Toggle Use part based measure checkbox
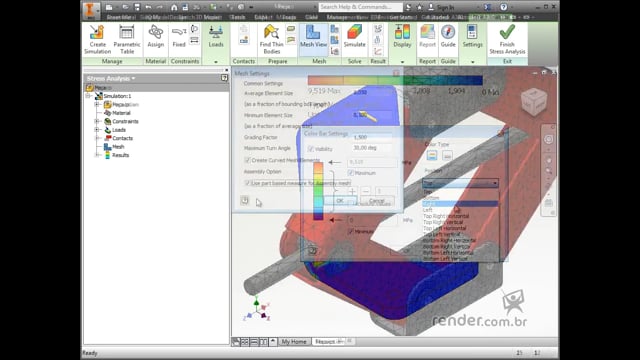Viewport: 640px width, 360px height. (x=247, y=183)
